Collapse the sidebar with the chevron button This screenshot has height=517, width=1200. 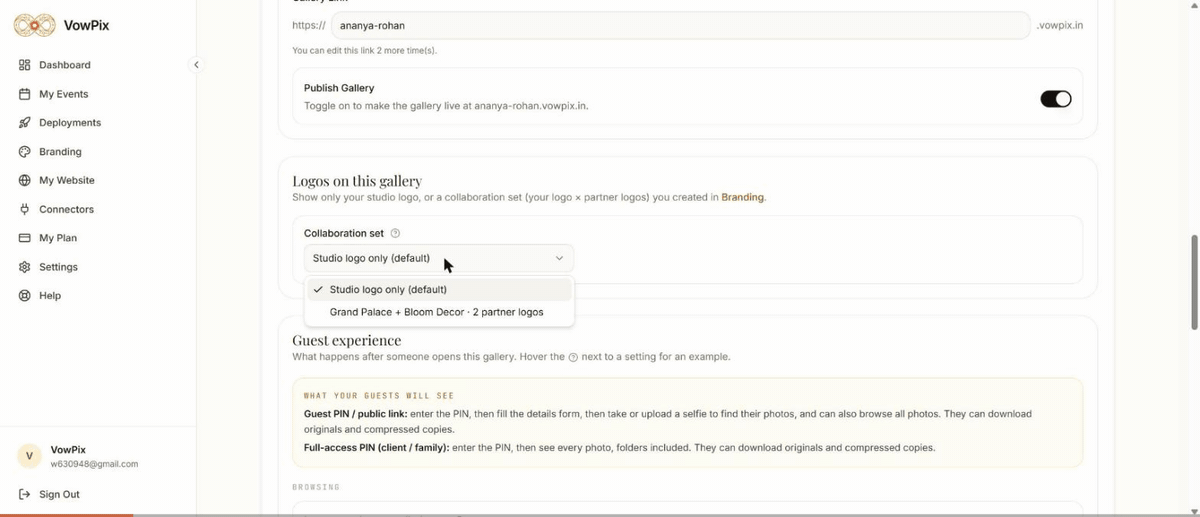(196, 64)
